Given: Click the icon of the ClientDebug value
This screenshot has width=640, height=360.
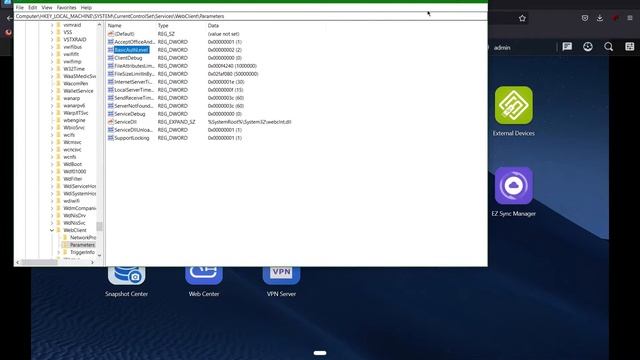Looking at the screenshot, I should click(111, 58).
